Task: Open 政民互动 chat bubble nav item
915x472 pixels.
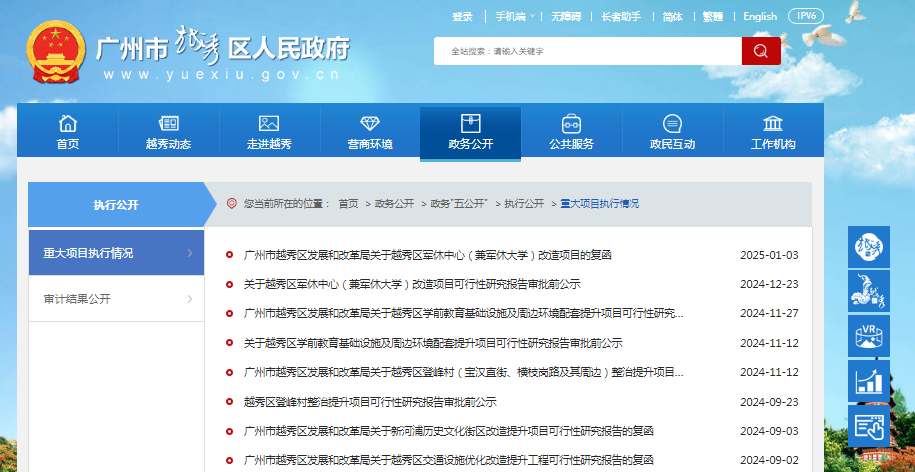Action: click(x=672, y=133)
